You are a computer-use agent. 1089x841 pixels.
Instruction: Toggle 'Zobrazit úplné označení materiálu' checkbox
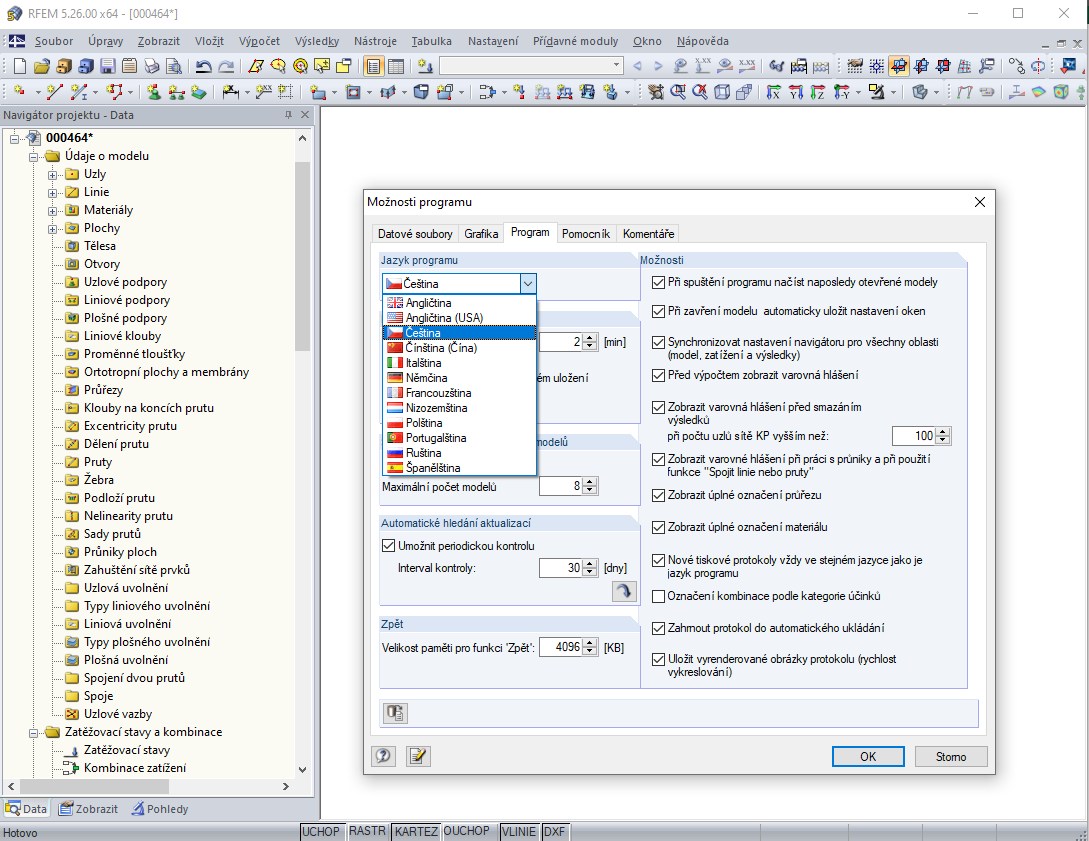[x=658, y=528]
